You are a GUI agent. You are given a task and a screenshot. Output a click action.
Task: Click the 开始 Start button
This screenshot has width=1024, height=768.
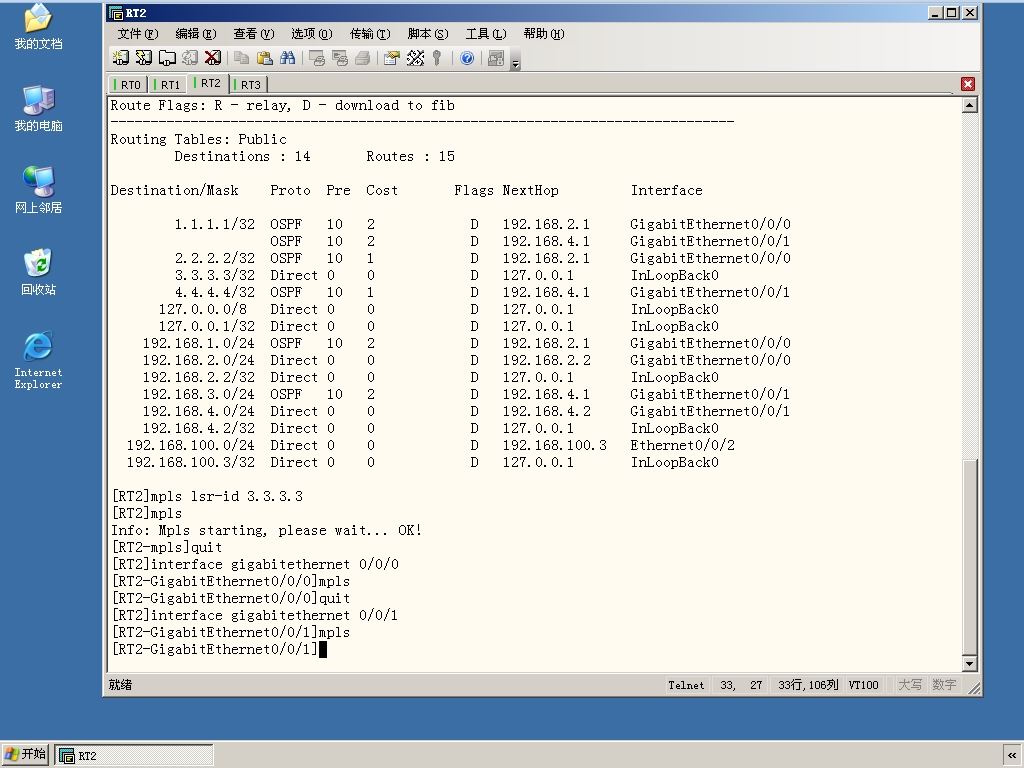point(25,755)
